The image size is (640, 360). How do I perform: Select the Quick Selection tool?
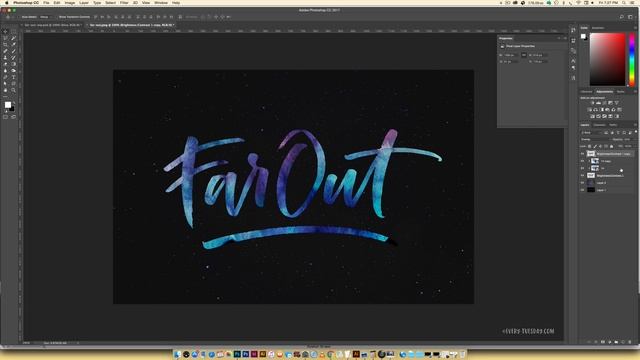pyautogui.click(x=13, y=38)
